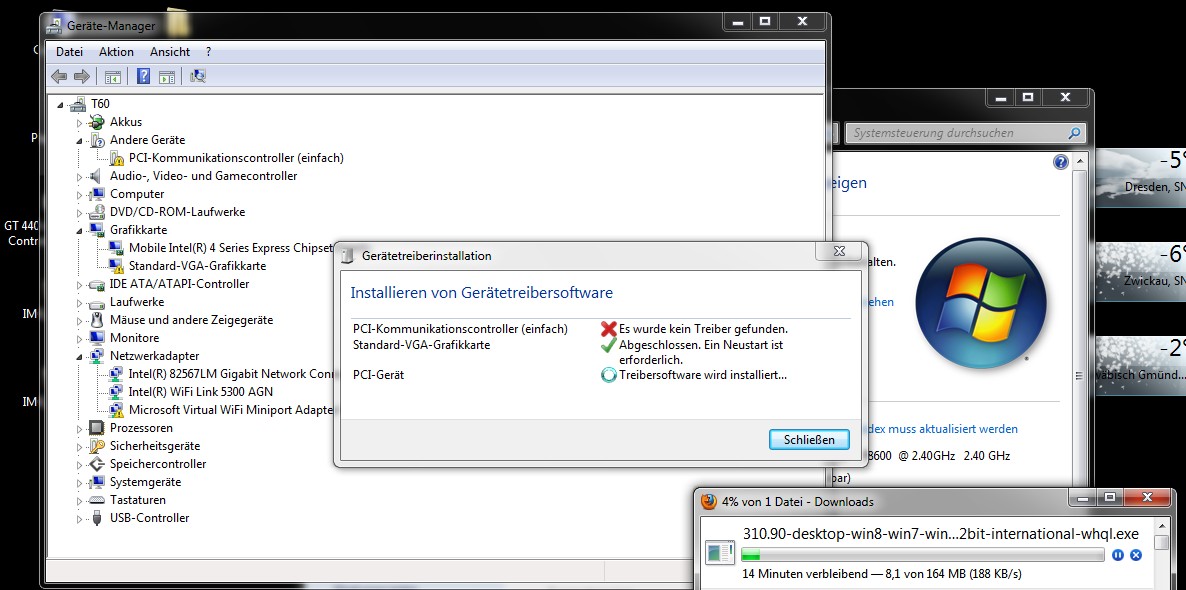
Task: Expand the Prozessoren category
Action: click(79, 429)
